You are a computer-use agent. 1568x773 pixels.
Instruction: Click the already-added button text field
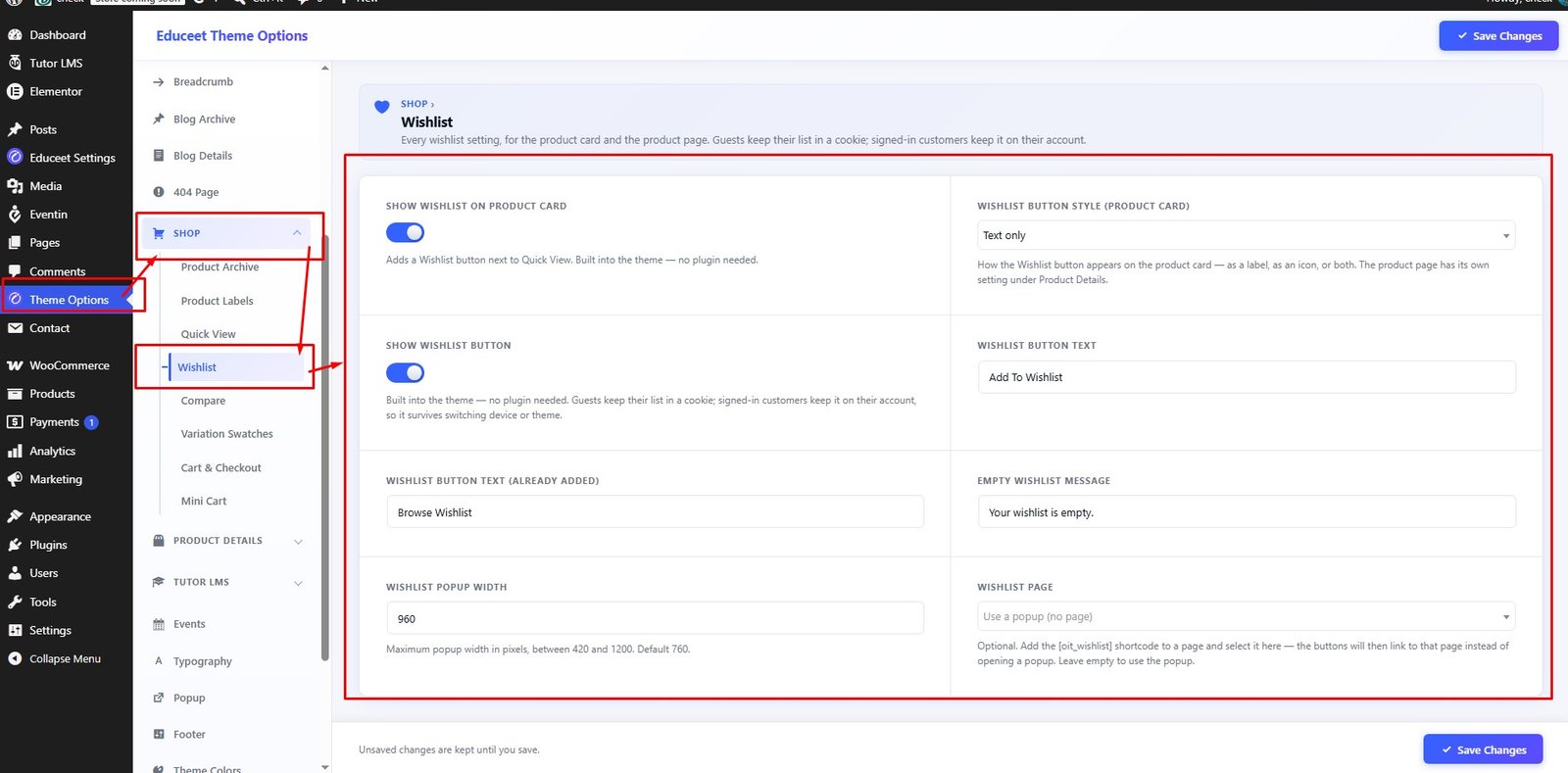[655, 512]
